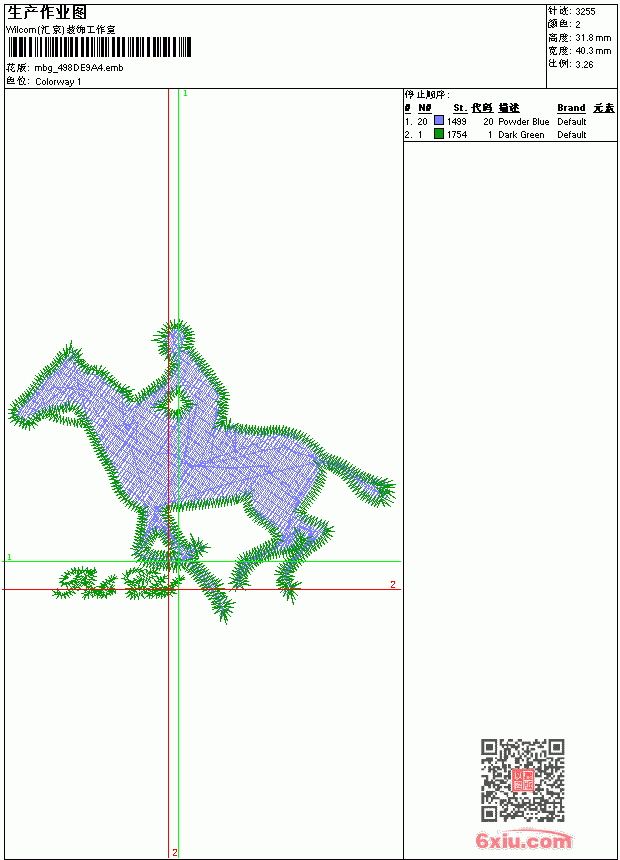Click the QR code image

pyautogui.click(x=522, y=780)
